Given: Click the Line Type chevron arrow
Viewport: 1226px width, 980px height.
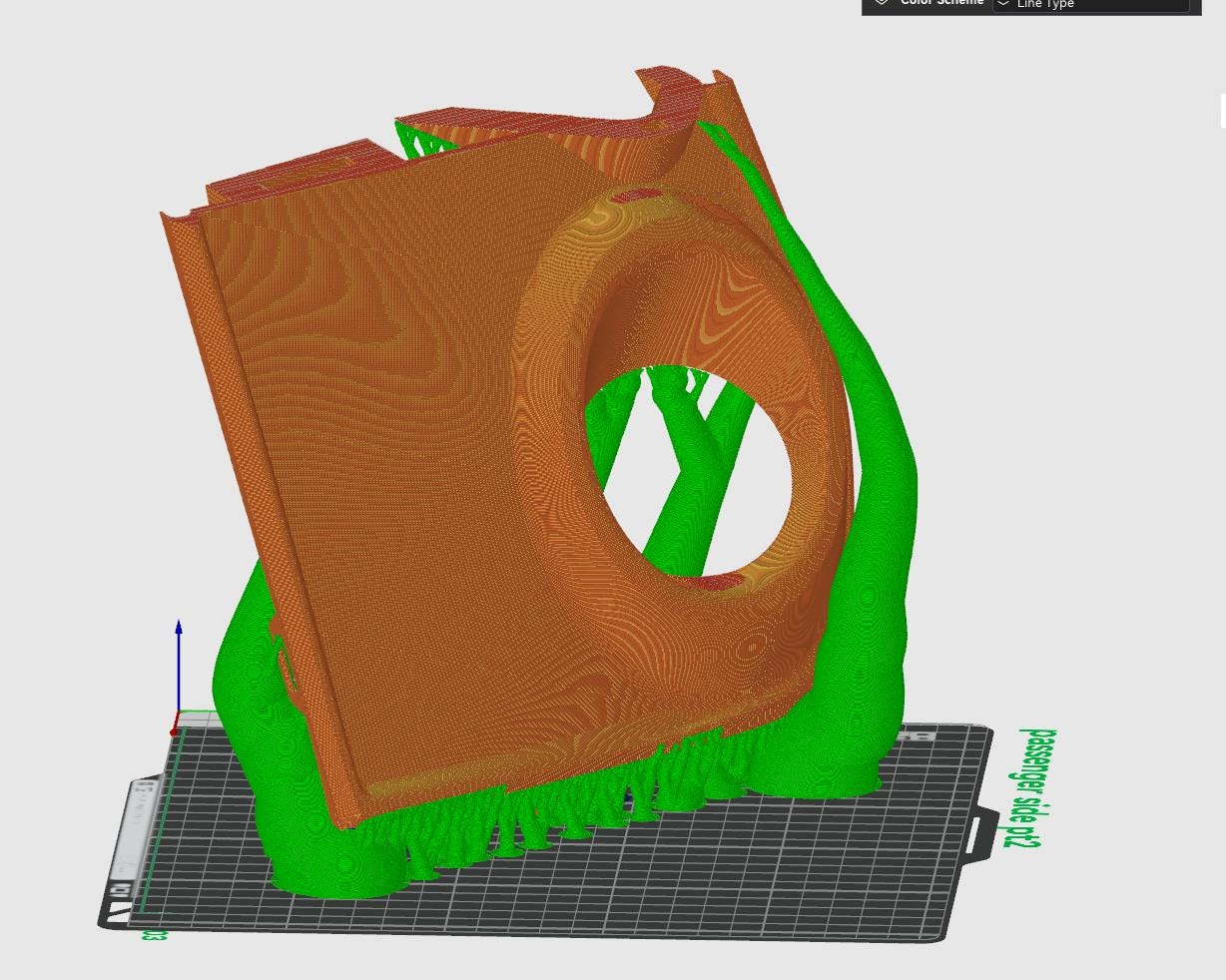Looking at the screenshot, I should click(1002, 4).
